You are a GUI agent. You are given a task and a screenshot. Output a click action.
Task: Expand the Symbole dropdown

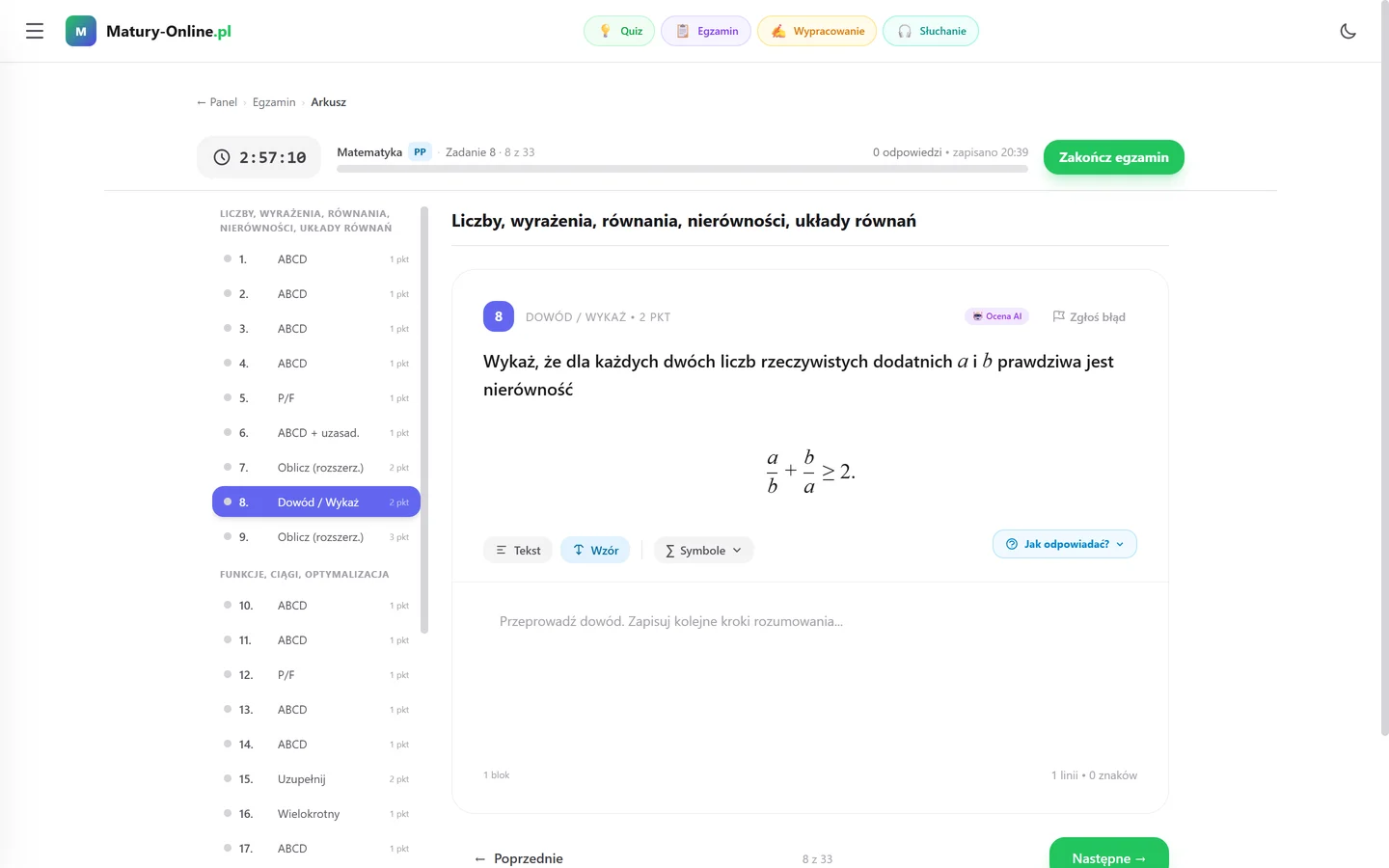[x=703, y=550]
